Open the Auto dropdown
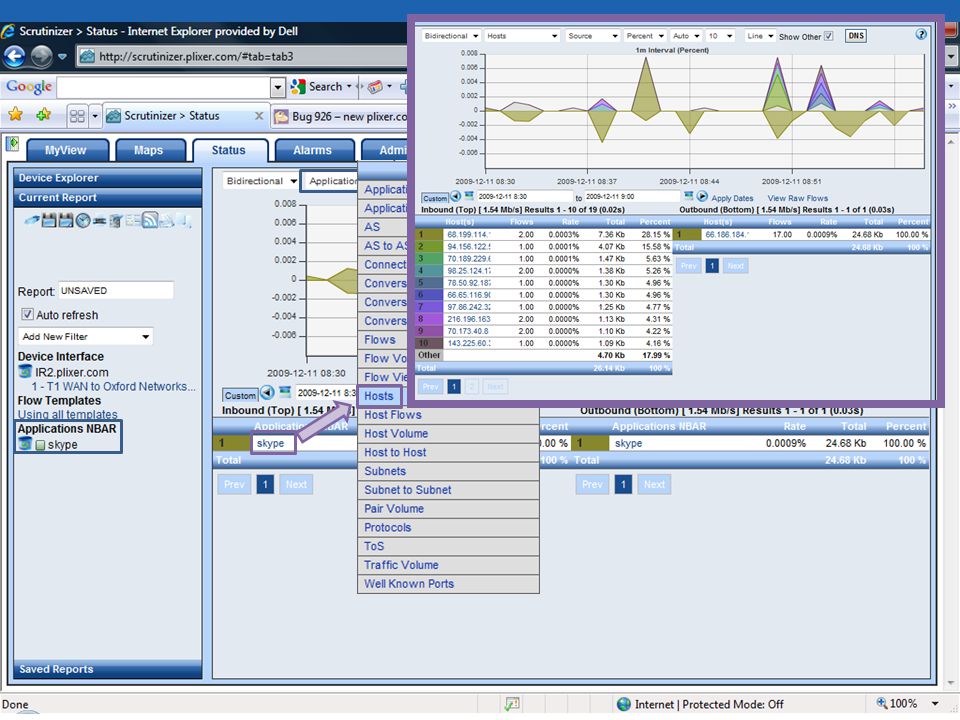Viewport: 960px width, 720px height. click(x=686, y=36)
